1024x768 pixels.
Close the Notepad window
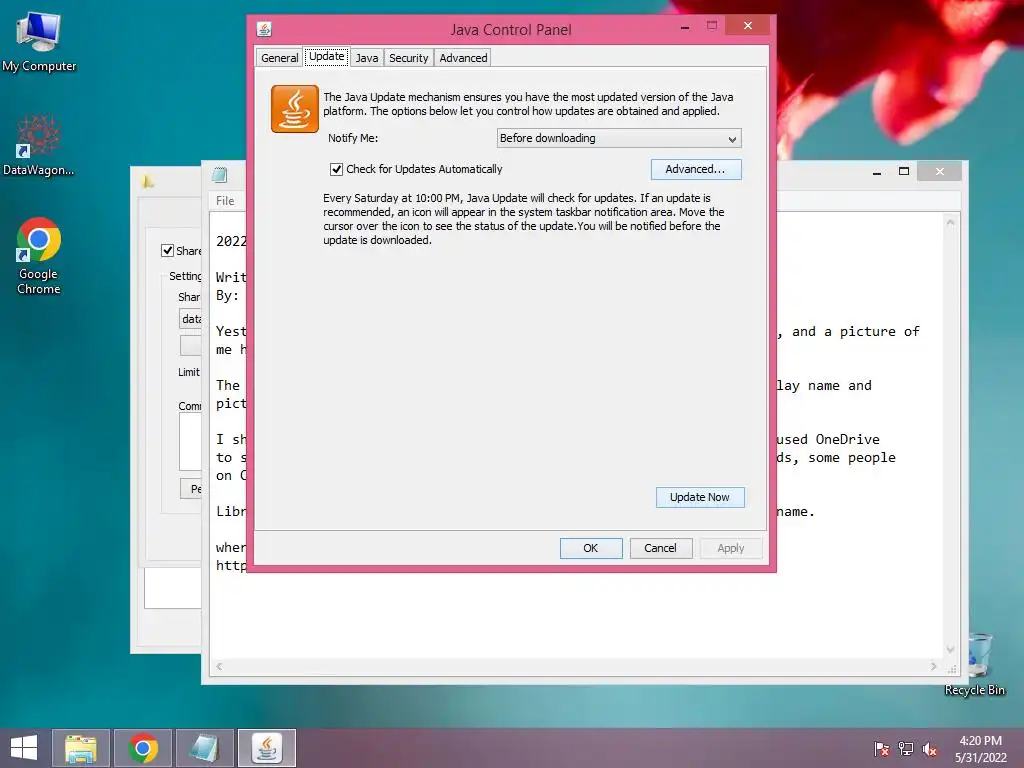coord(940,172)
